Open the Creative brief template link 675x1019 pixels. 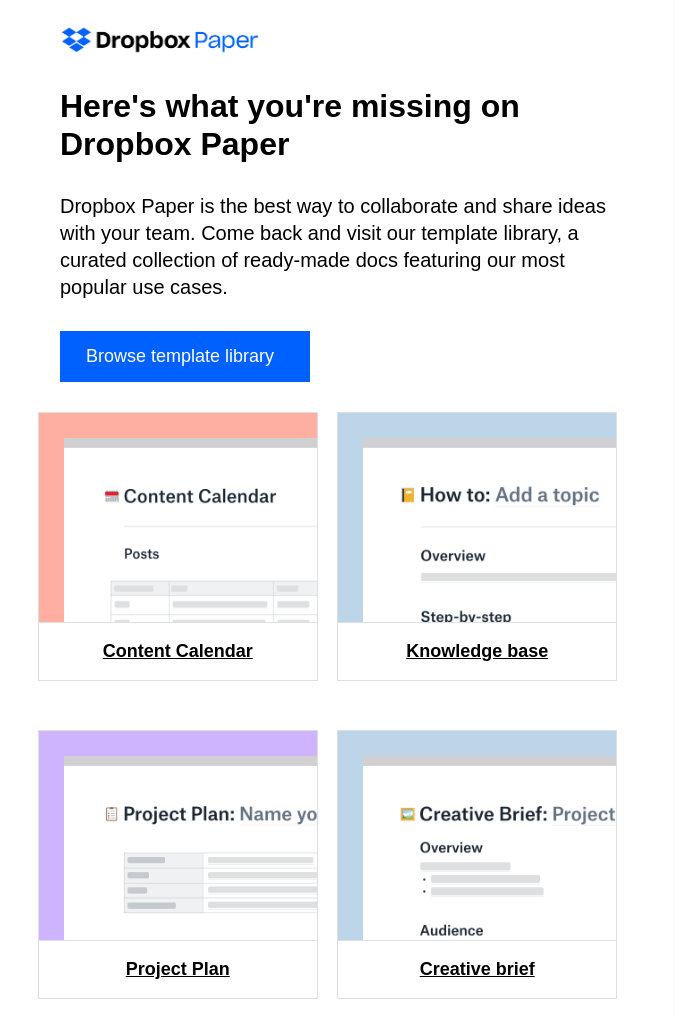[x=477, y=969]
